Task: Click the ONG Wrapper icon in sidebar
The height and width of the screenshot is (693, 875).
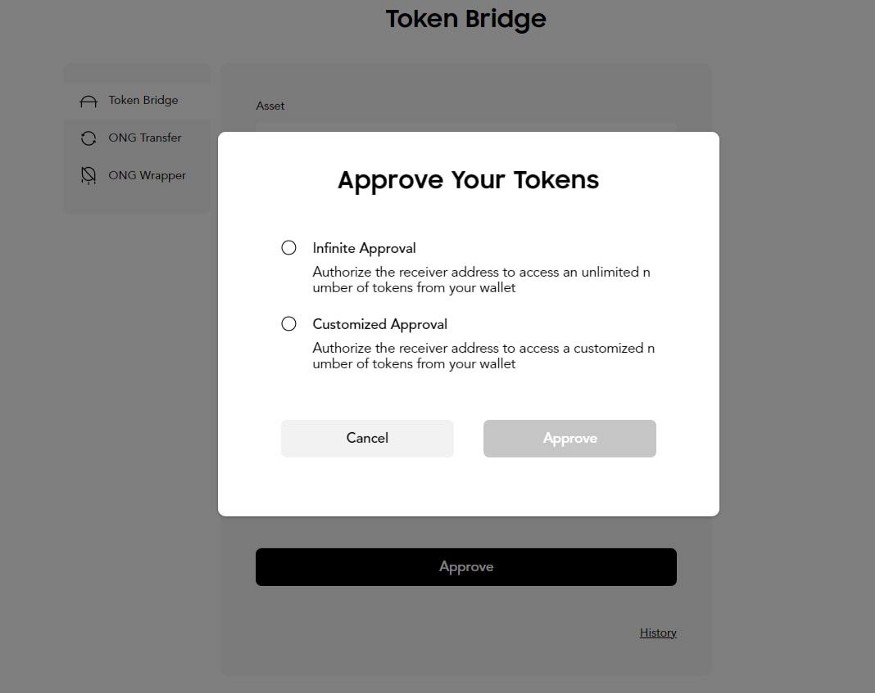Action: [x=88, y=176]
